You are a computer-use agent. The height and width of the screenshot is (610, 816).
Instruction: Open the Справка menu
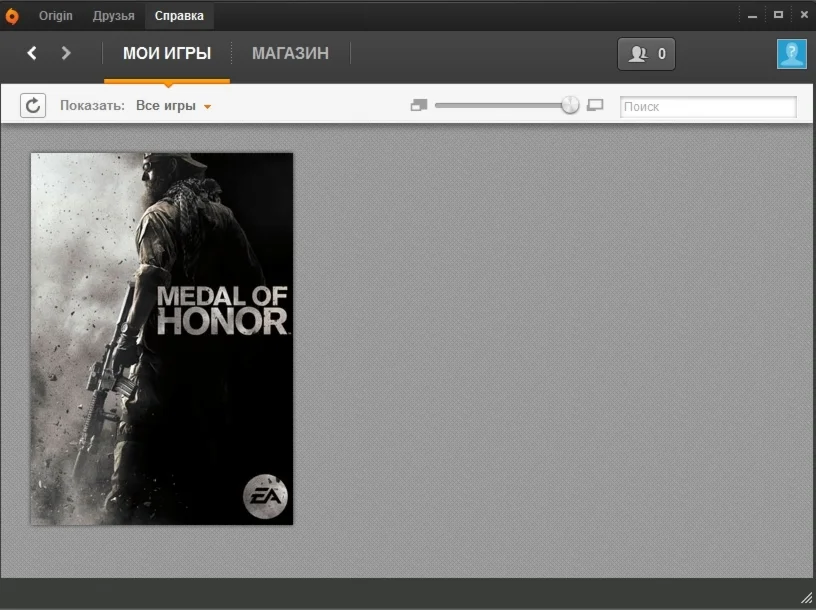176,15
